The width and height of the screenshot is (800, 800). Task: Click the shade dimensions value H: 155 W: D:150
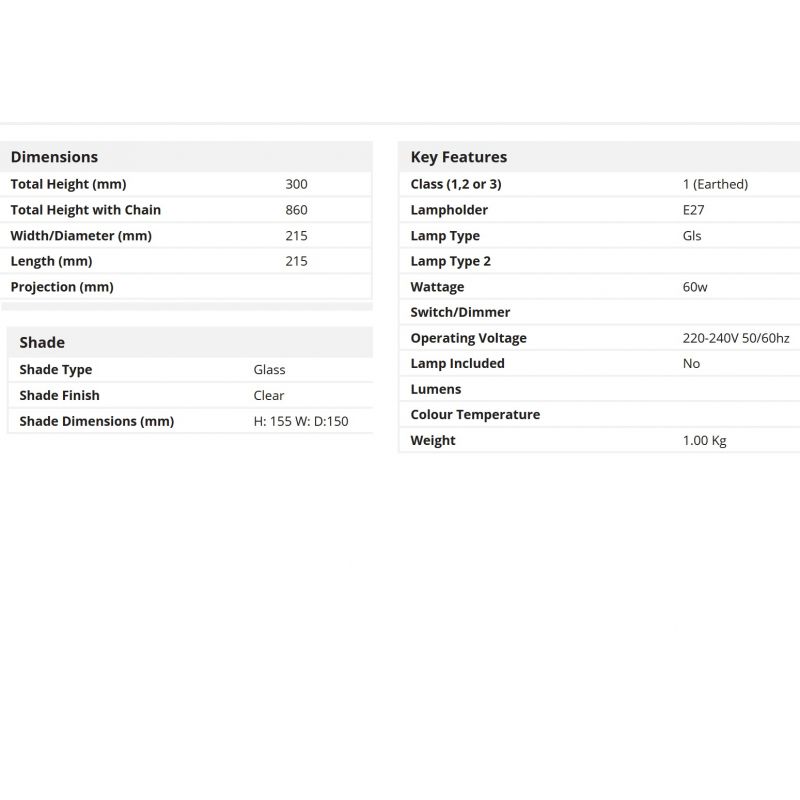pos(301,422)
